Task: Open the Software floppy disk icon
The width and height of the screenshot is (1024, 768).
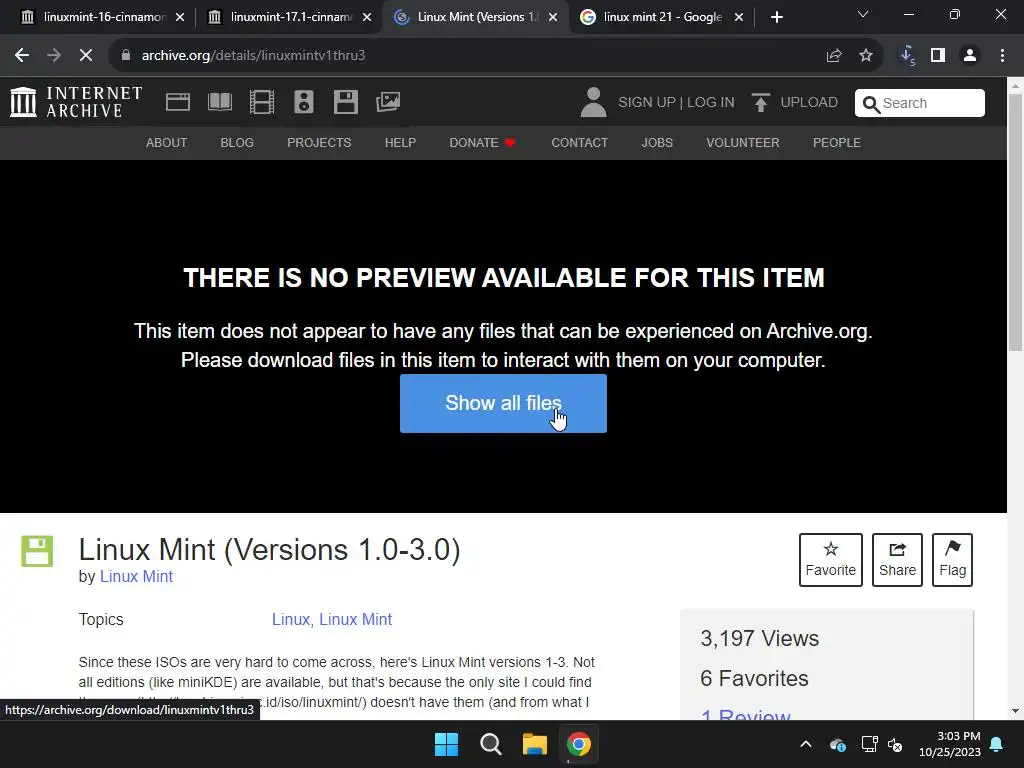Action: 345,102
